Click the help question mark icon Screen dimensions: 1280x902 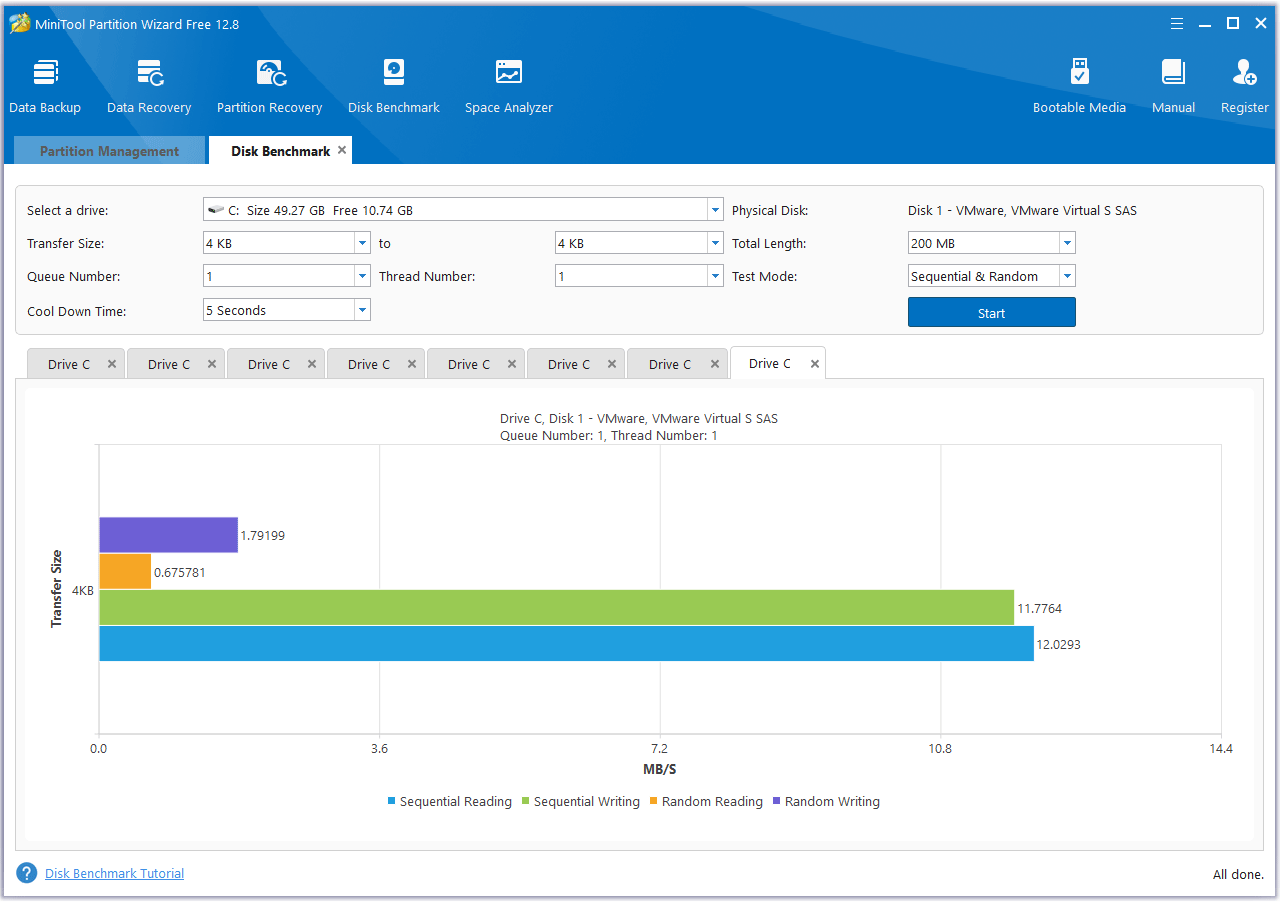coord(27,873)
